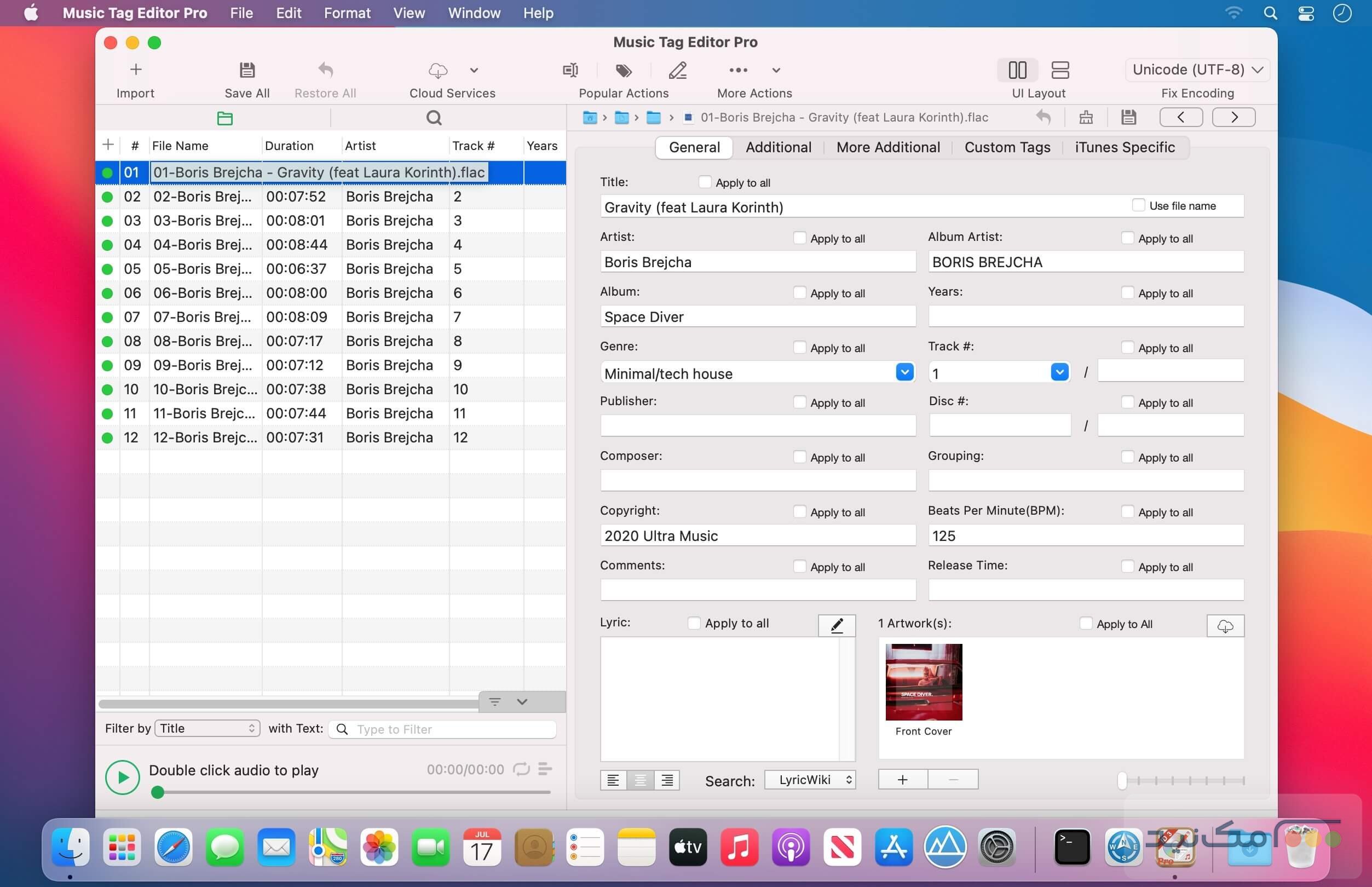The height and width of the screenshot is (887, 1372).
Task: Open the Format menu
Action: (347, 13)
